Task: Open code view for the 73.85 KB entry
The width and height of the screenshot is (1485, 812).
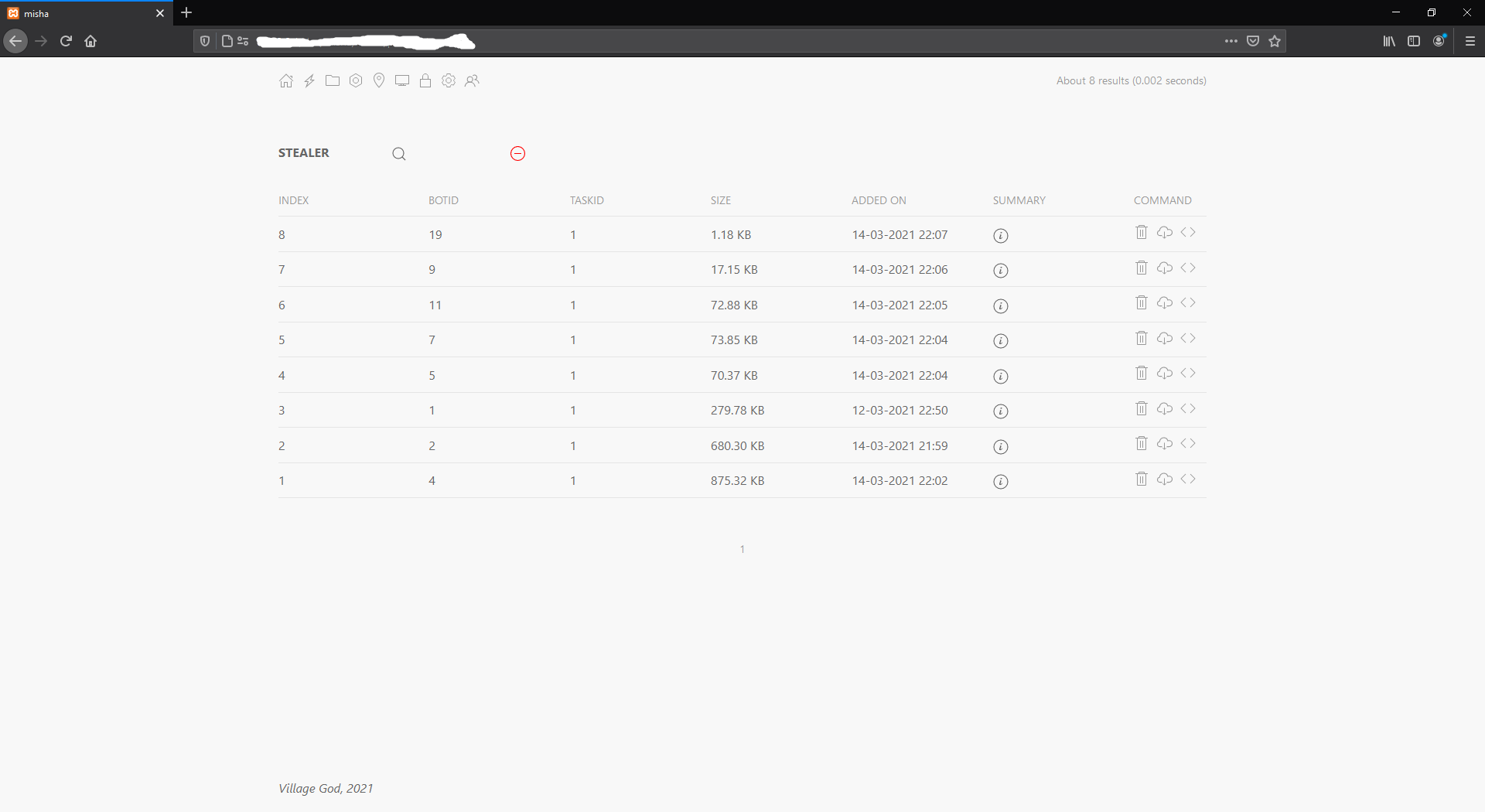Action: point(1188,338)
